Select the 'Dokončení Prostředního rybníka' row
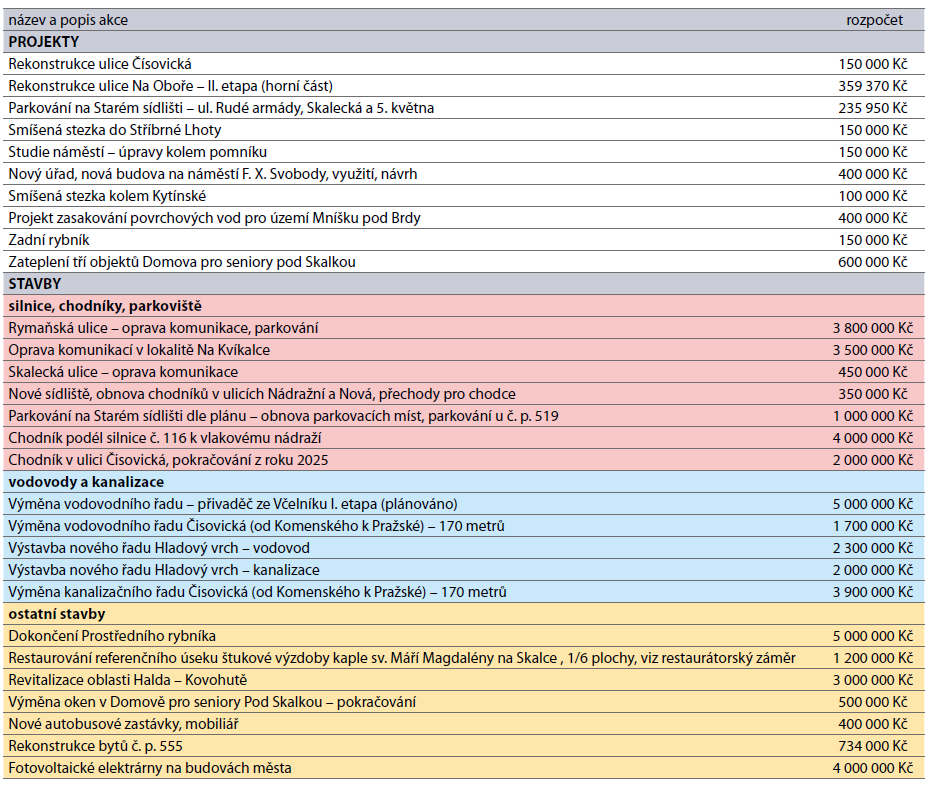The image size is (931, 786). pos(112,636)
